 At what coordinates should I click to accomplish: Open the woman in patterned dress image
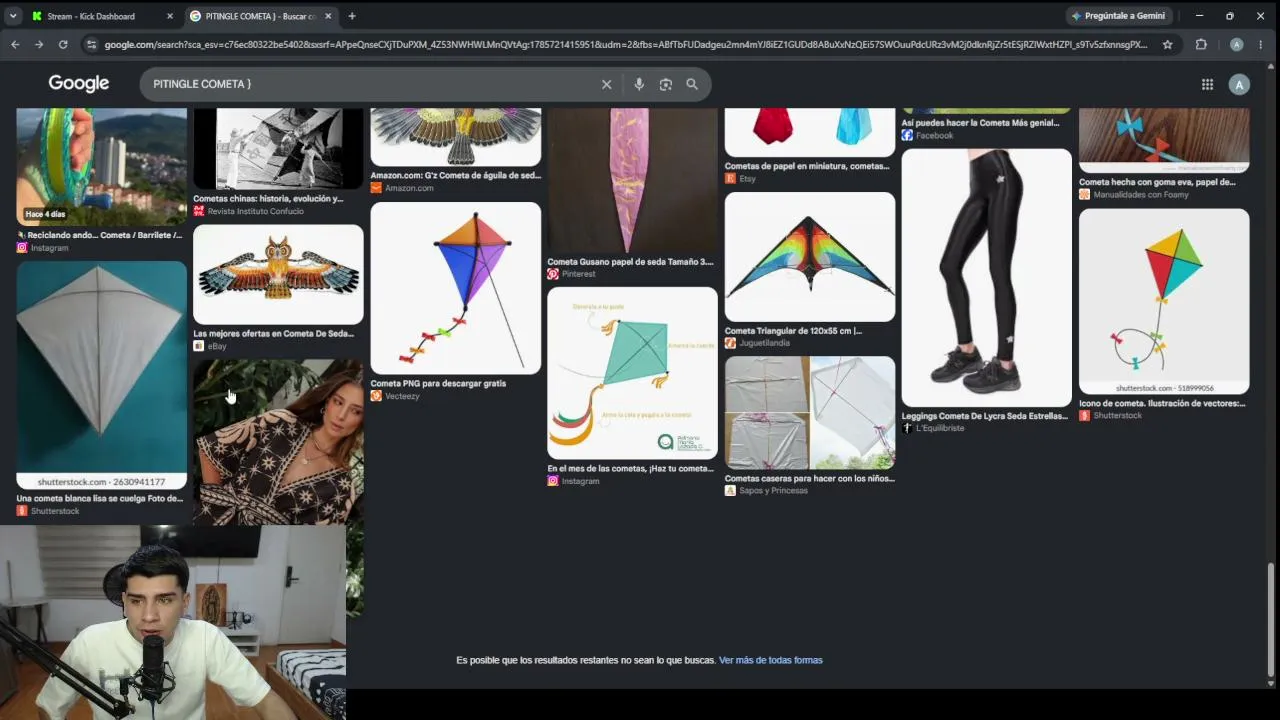coord(278,442)
